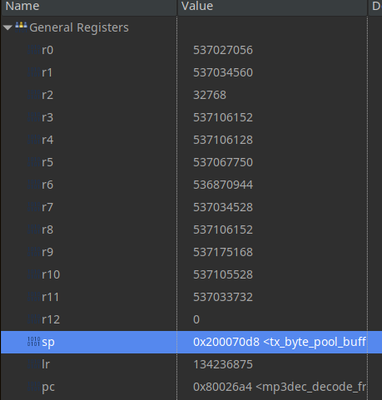Image resolution: width=382 pixels, height=400 pixels.
Task: Select the General Registers row label
Action: click(x=79, y=28)
